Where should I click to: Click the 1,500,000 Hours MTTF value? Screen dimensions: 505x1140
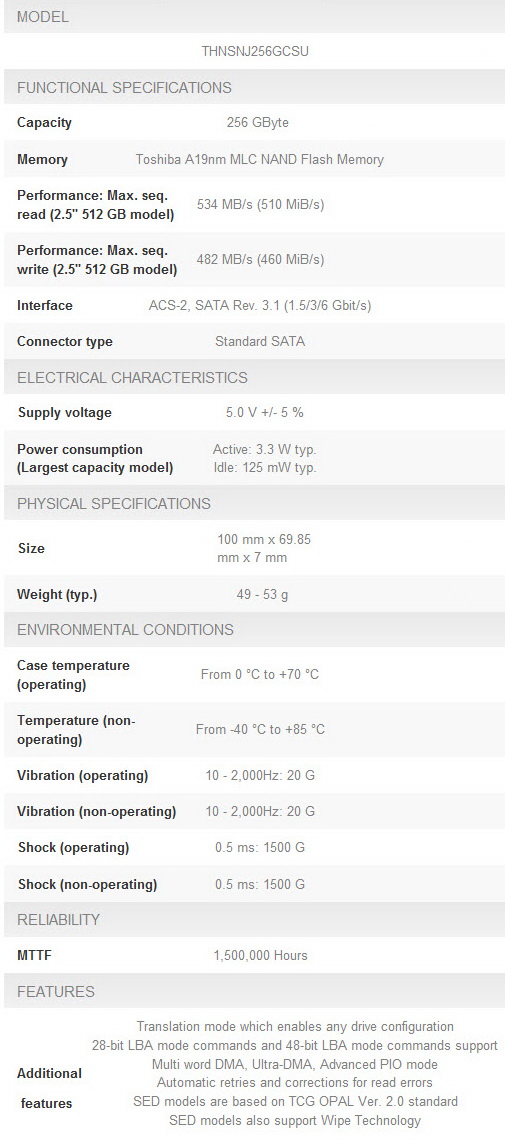(260, 955)
